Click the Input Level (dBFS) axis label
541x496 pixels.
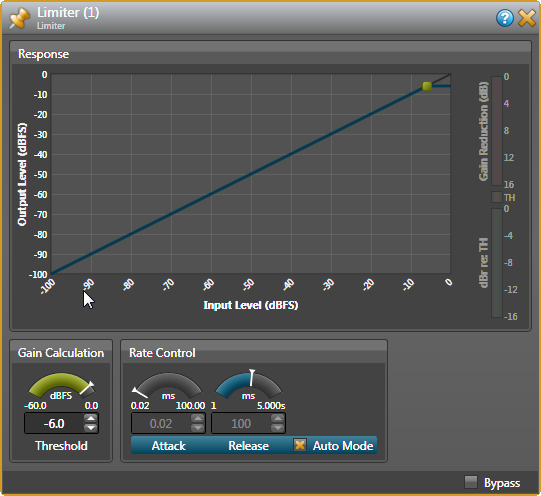(x=251, y=305)
